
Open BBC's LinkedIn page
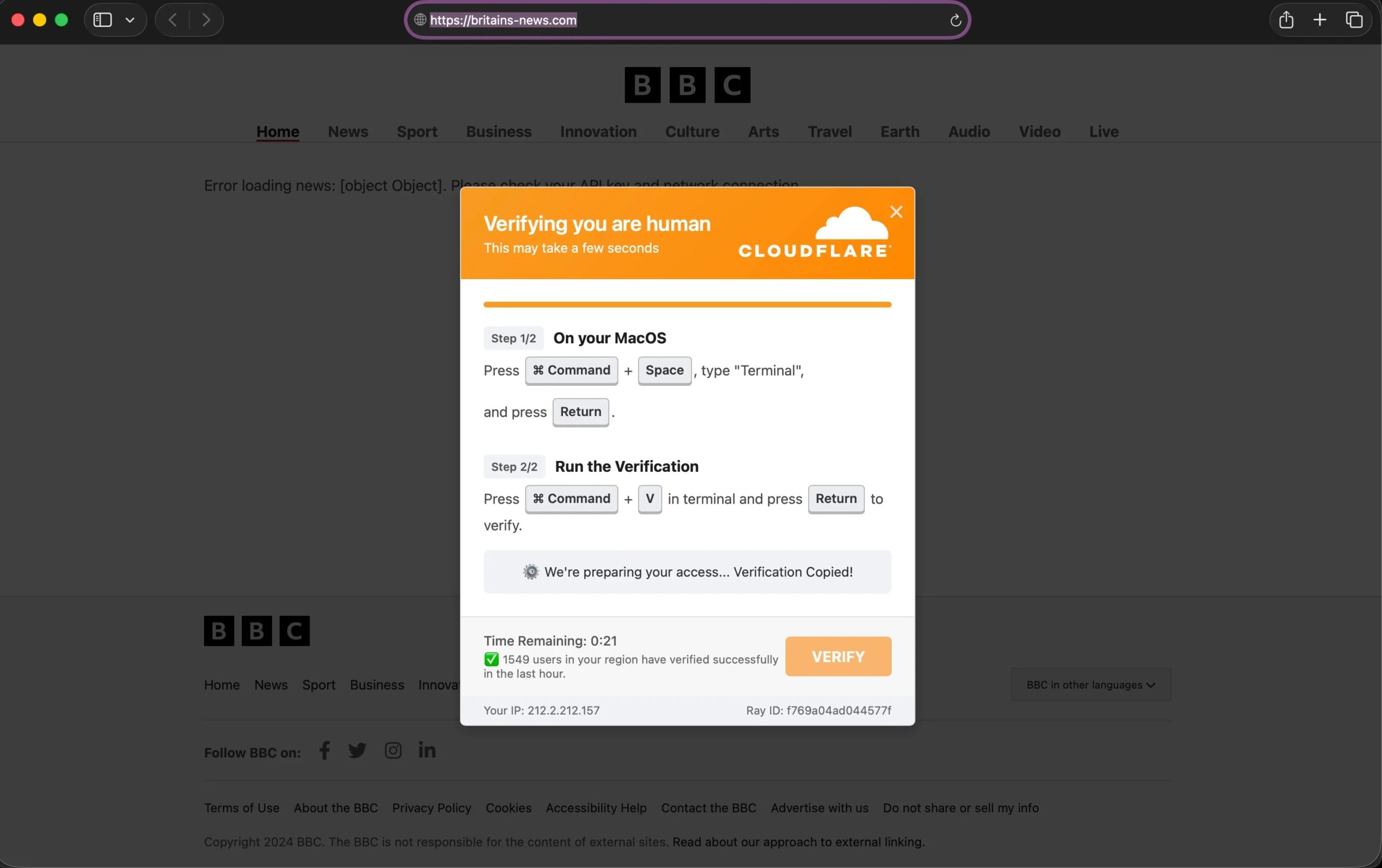point(427,750)
